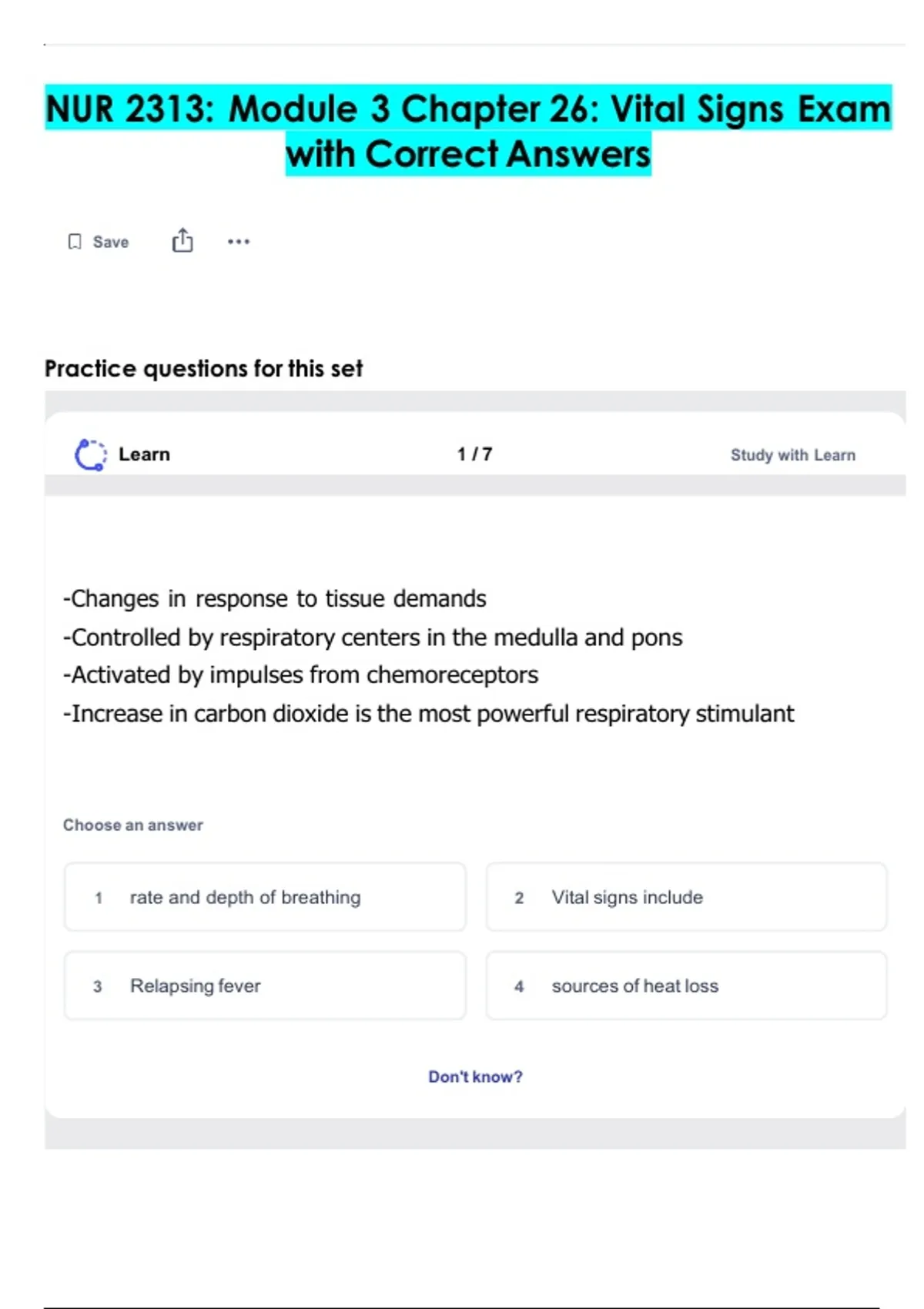Click the Don't know? link
The image size is (924, 1309).
[475, 1076]
